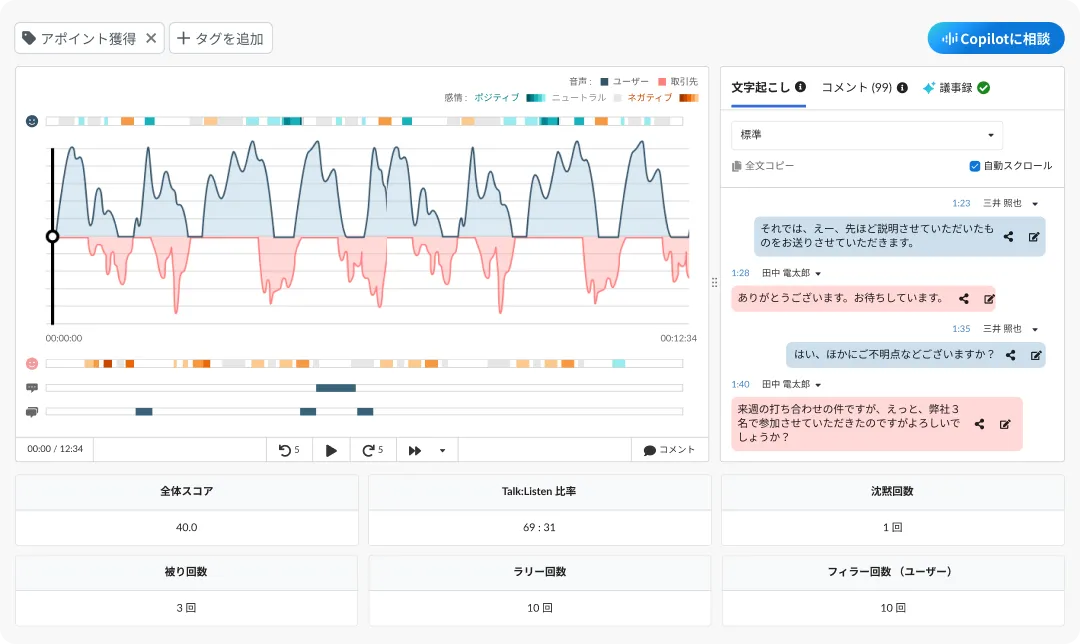
Task: Click the rewind 5 seconds button
Action: tap(289, 450)
